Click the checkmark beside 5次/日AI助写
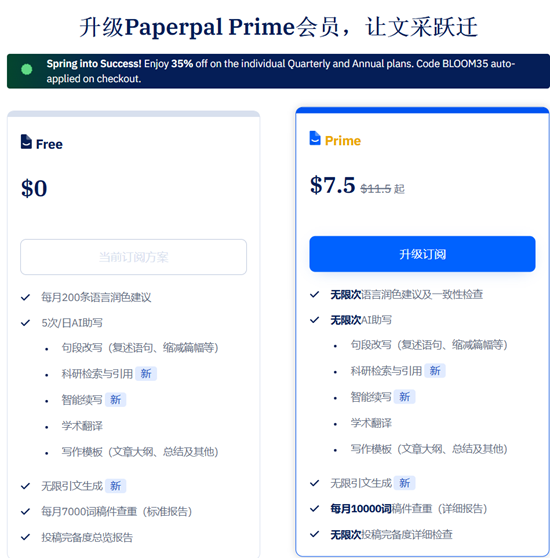Viewport: 550px width, 558px height. pyautogui.click(x=25, y=323)
